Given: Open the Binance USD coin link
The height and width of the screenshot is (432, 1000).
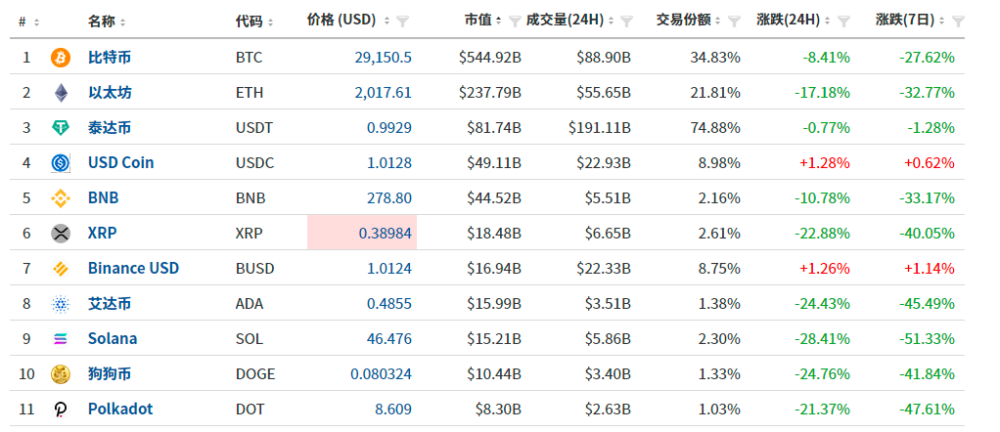Looking at the screenshot, I should (133, 268).
